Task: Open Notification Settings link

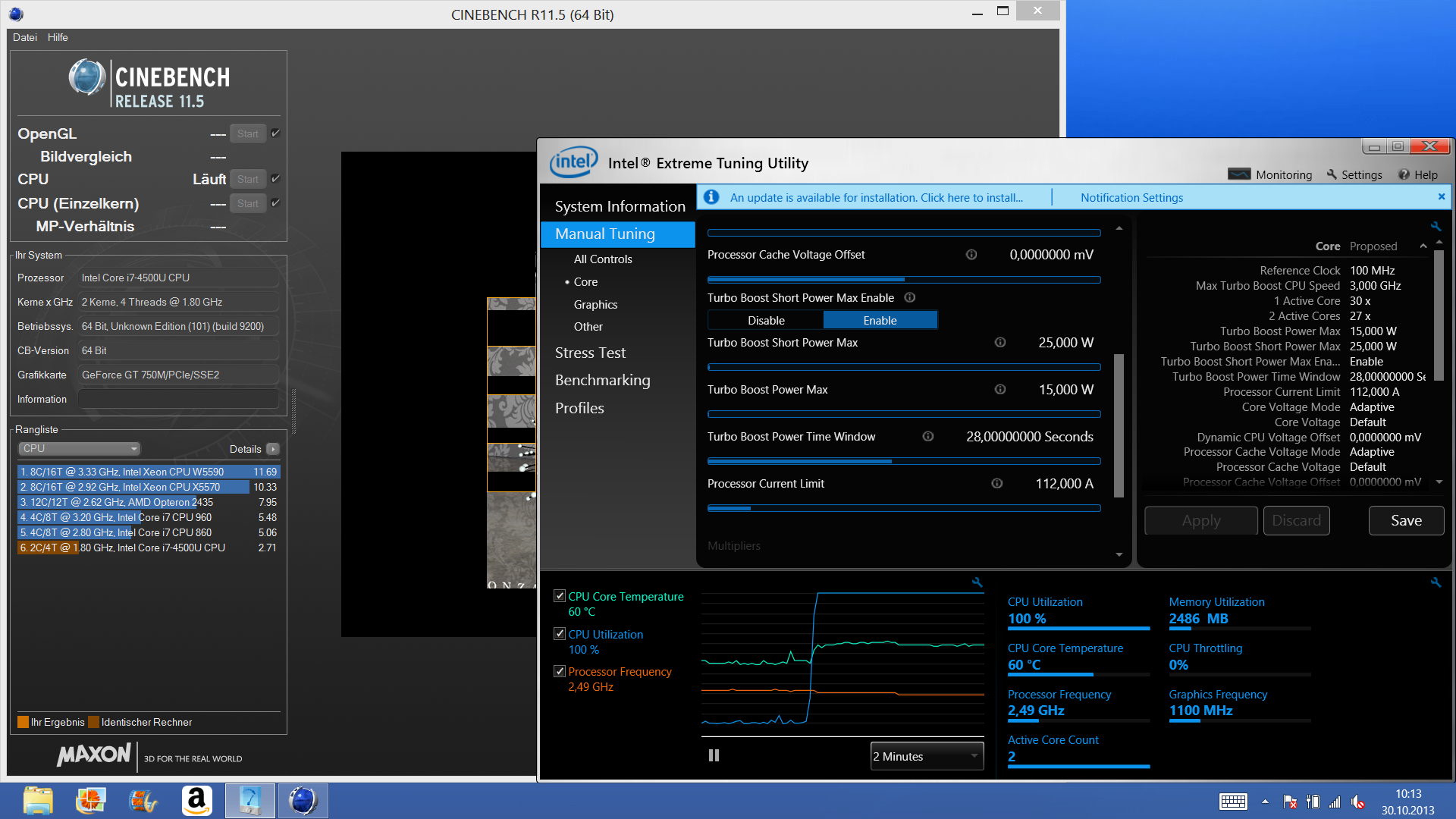Action: (1131, 197)
